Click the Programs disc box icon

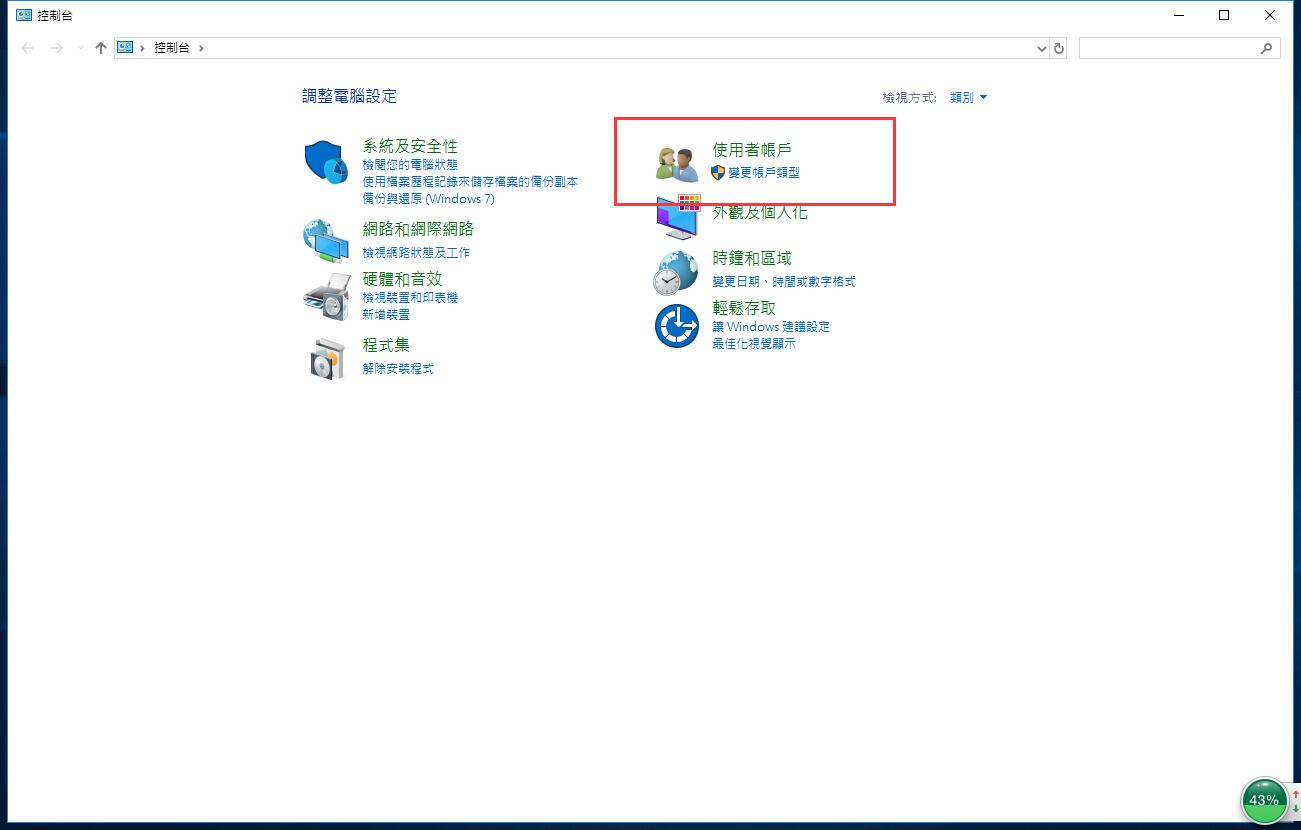(326, 358)
